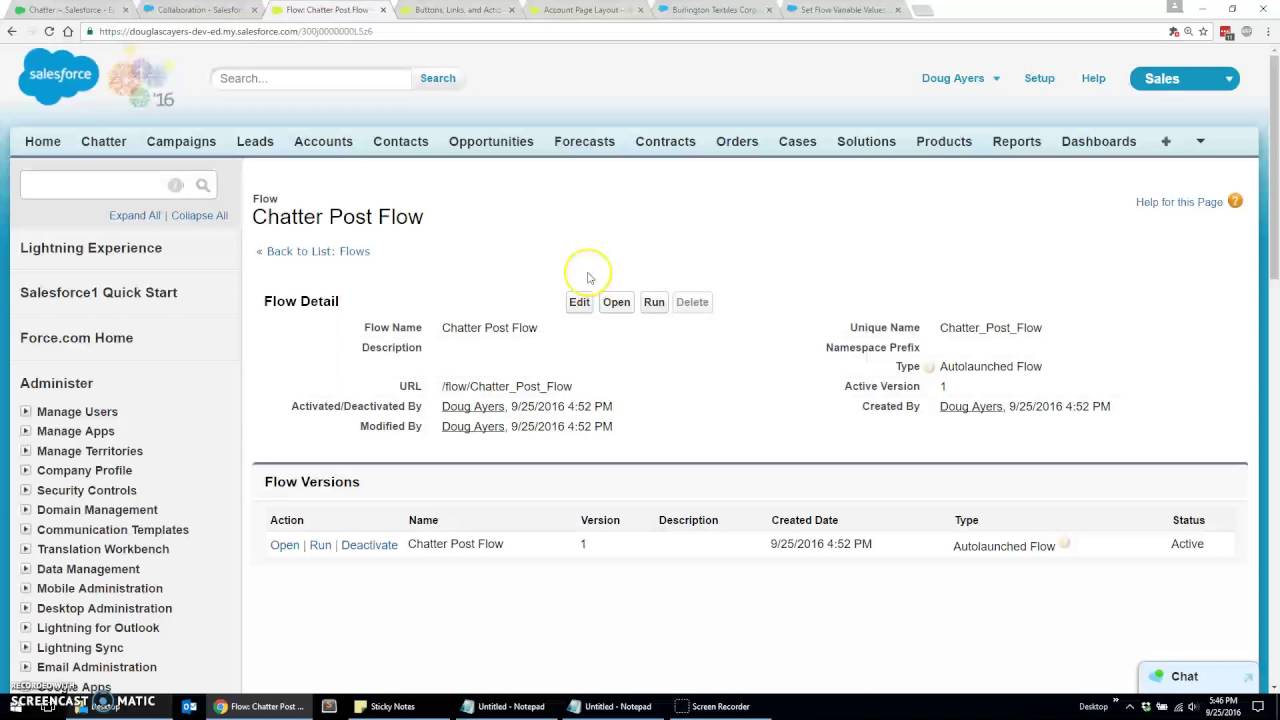
Task: Pop out the Chat widget arrow icon
Action: pyautogui.click(x=1247, y=677)
